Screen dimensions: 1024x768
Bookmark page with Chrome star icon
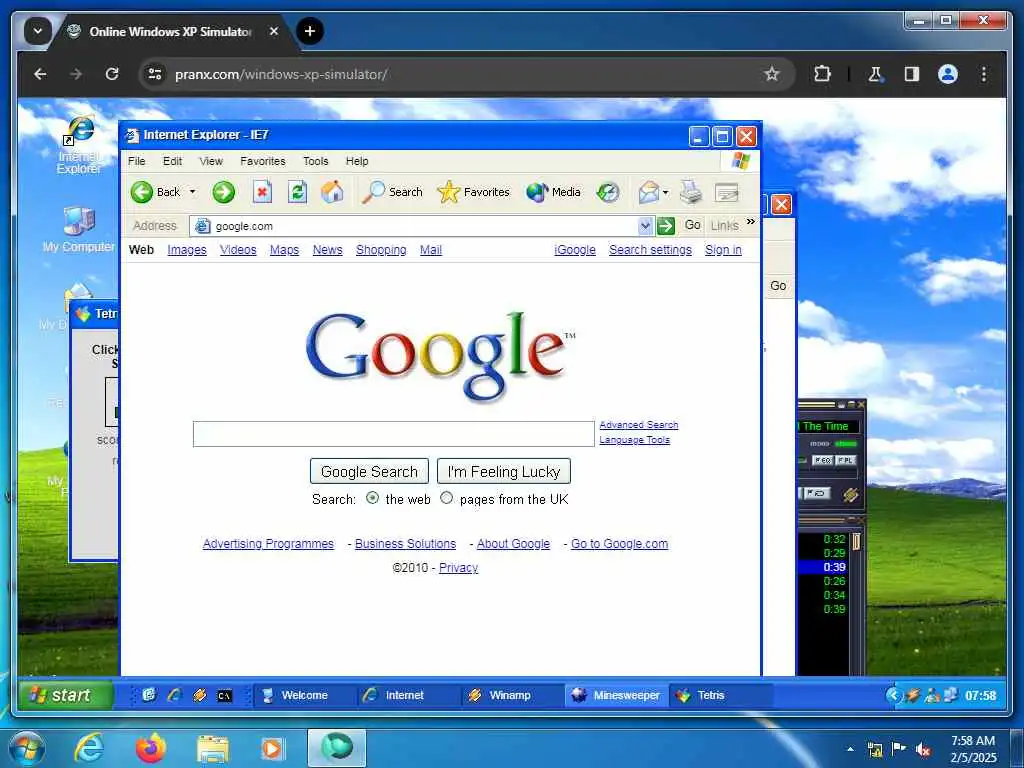[x=772, y=74]
